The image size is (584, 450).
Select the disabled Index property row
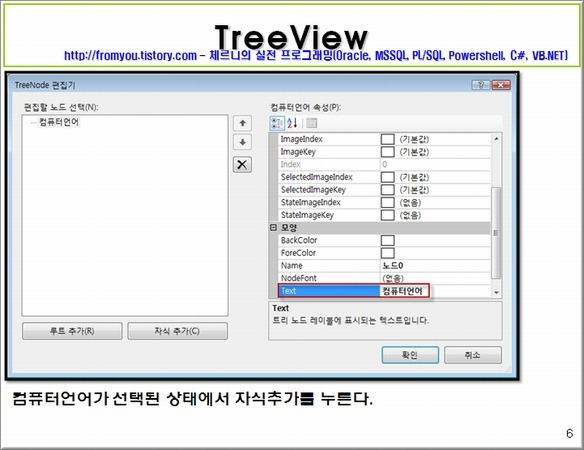(385, 165)
